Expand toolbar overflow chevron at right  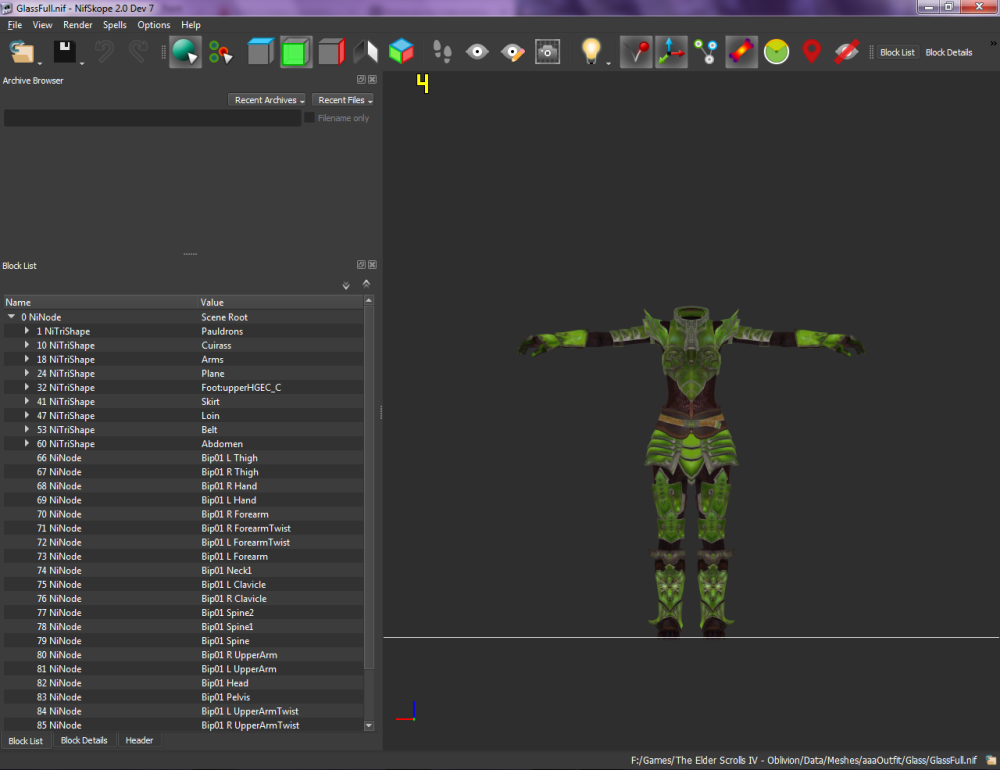coord(993,43)
